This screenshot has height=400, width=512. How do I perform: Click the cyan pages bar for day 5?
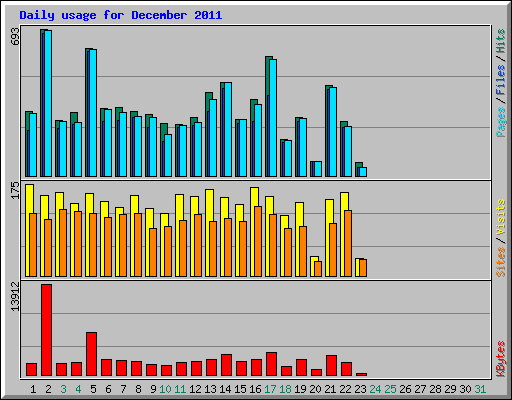coord(93,113)
